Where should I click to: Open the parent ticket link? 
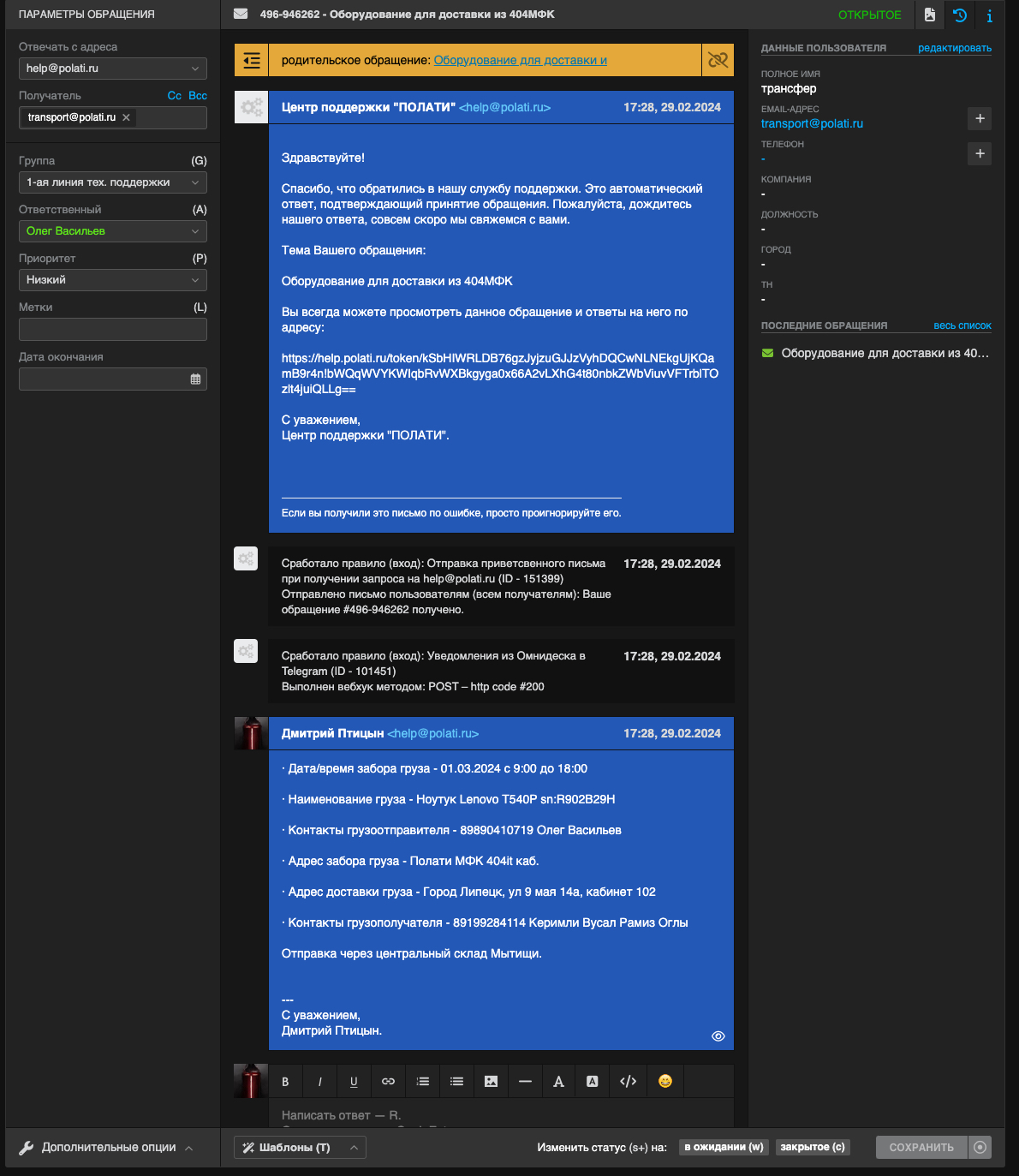pos(521,60)
